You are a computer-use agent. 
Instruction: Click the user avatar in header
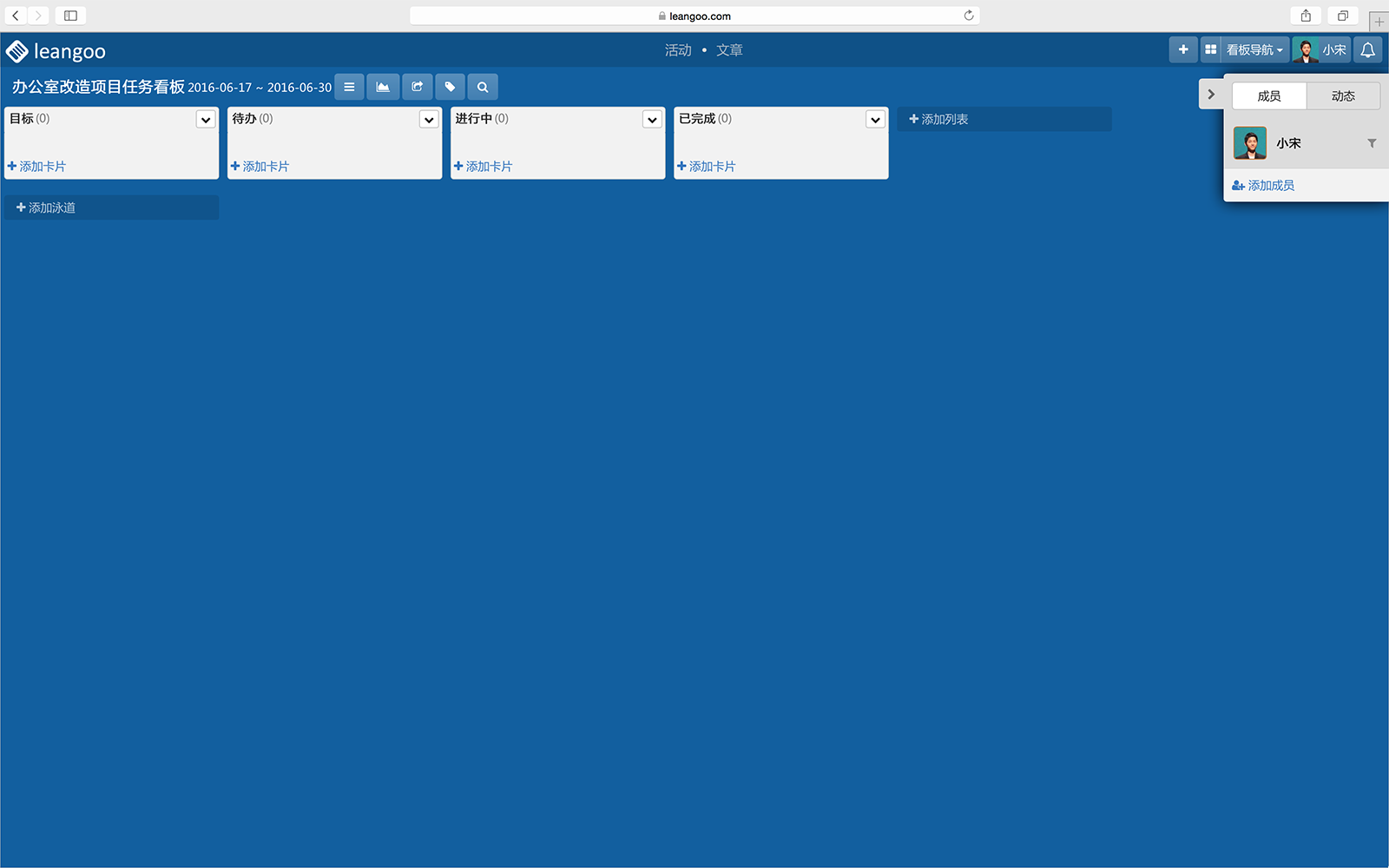pyautogui.click(x=1305, y=49)
